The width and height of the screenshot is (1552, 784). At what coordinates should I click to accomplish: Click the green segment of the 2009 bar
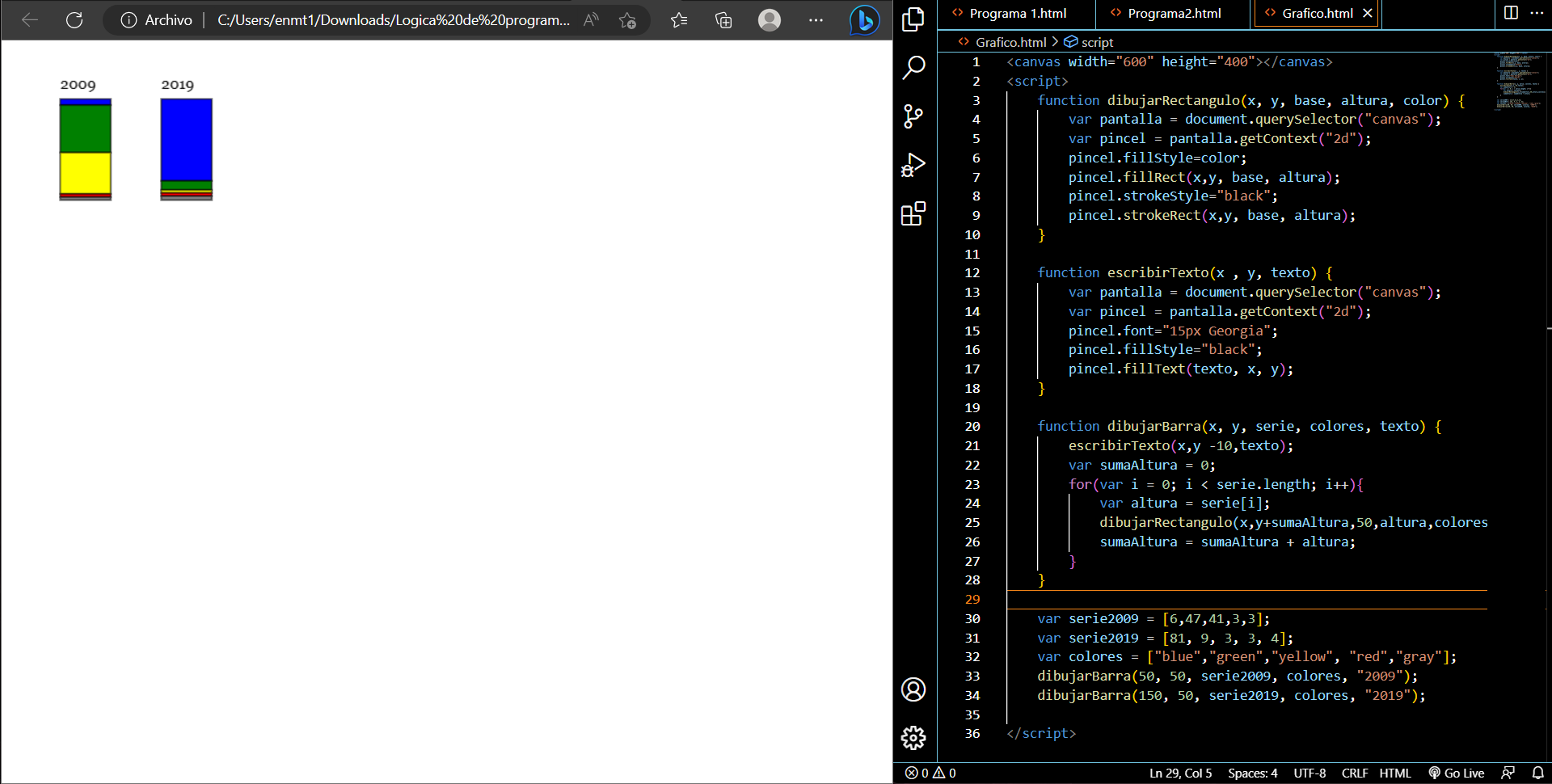85,129
